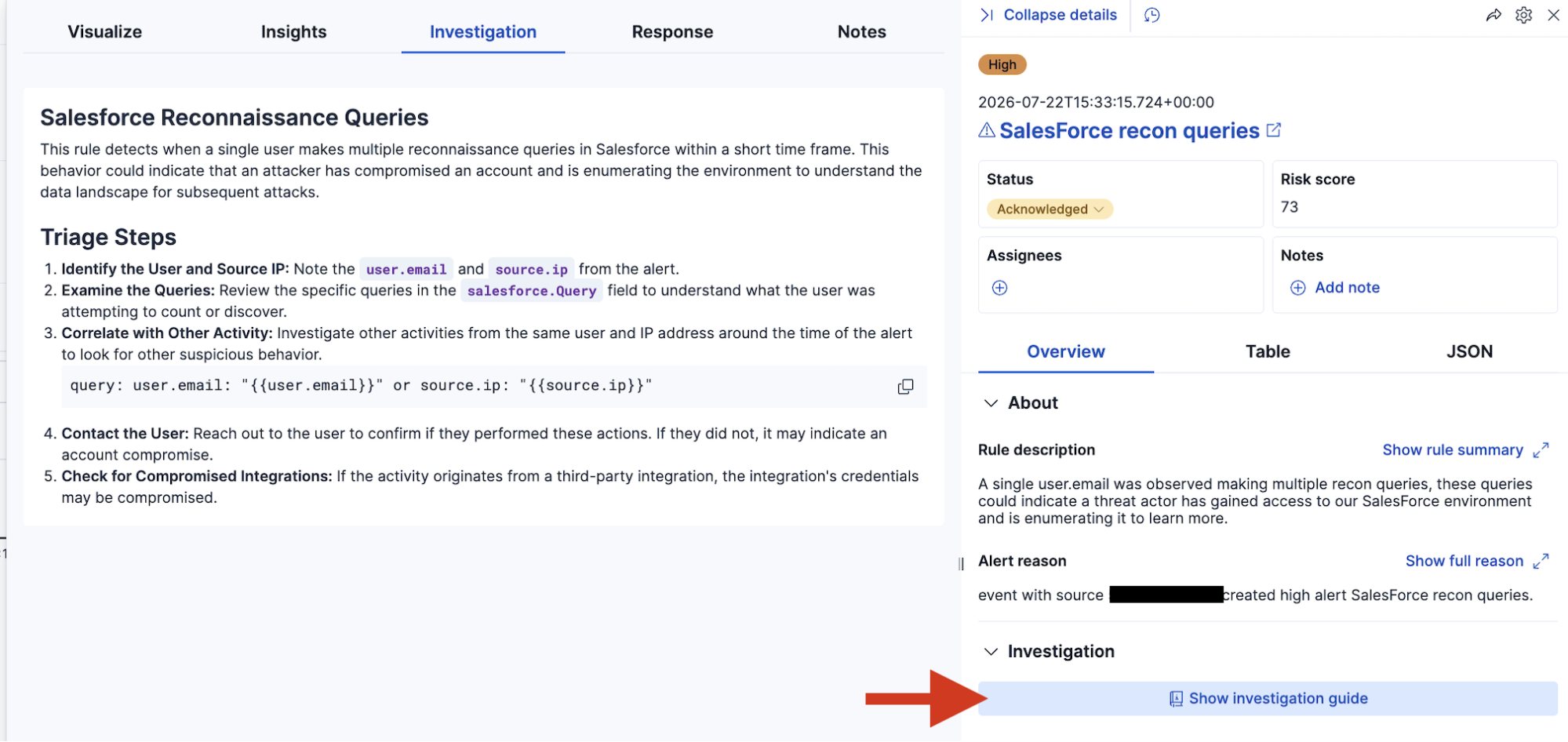Expand rule summary using the arrows icon
Viewport: 1568px width, 742px height.
click(x=1541, y=450)
